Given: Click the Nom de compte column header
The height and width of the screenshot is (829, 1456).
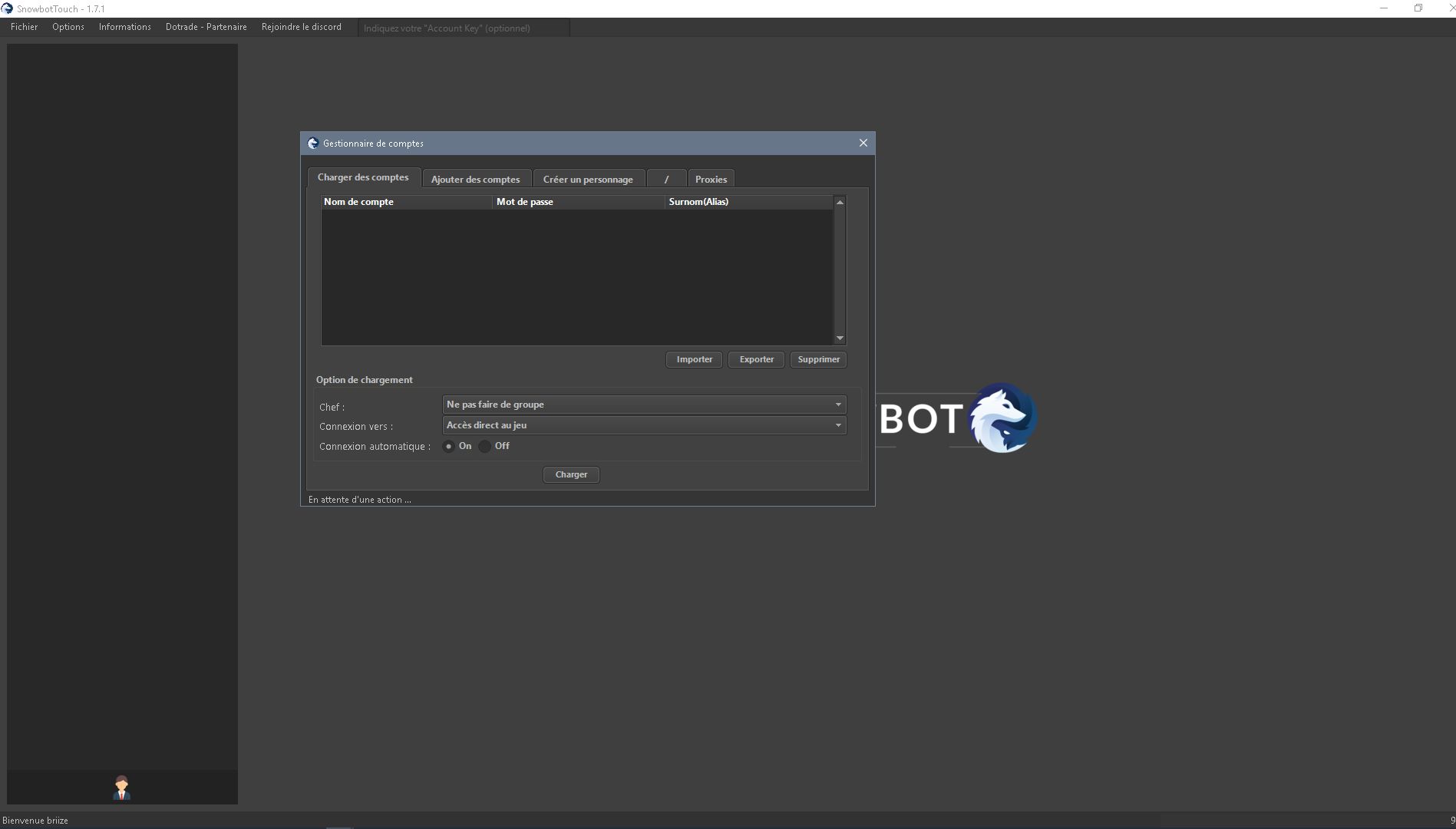Looking at the screenshot, I should click(x=407, y=202).
